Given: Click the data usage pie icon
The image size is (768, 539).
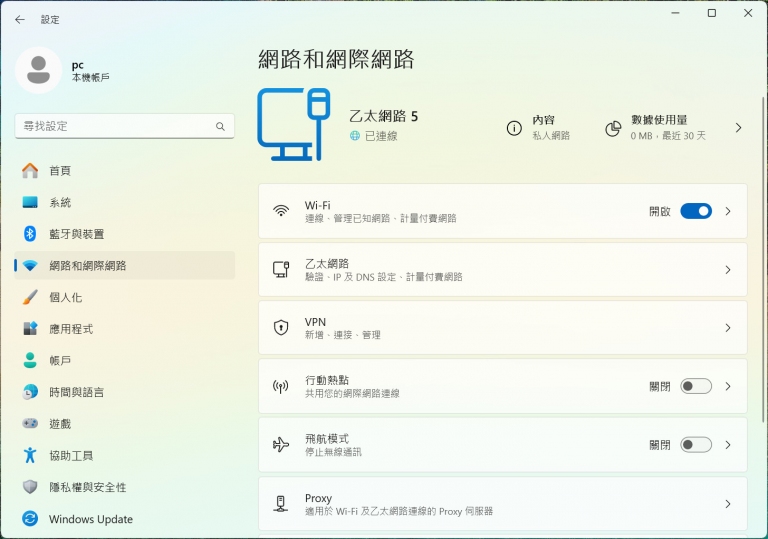Looking at the screenshot, I should 613,128.
